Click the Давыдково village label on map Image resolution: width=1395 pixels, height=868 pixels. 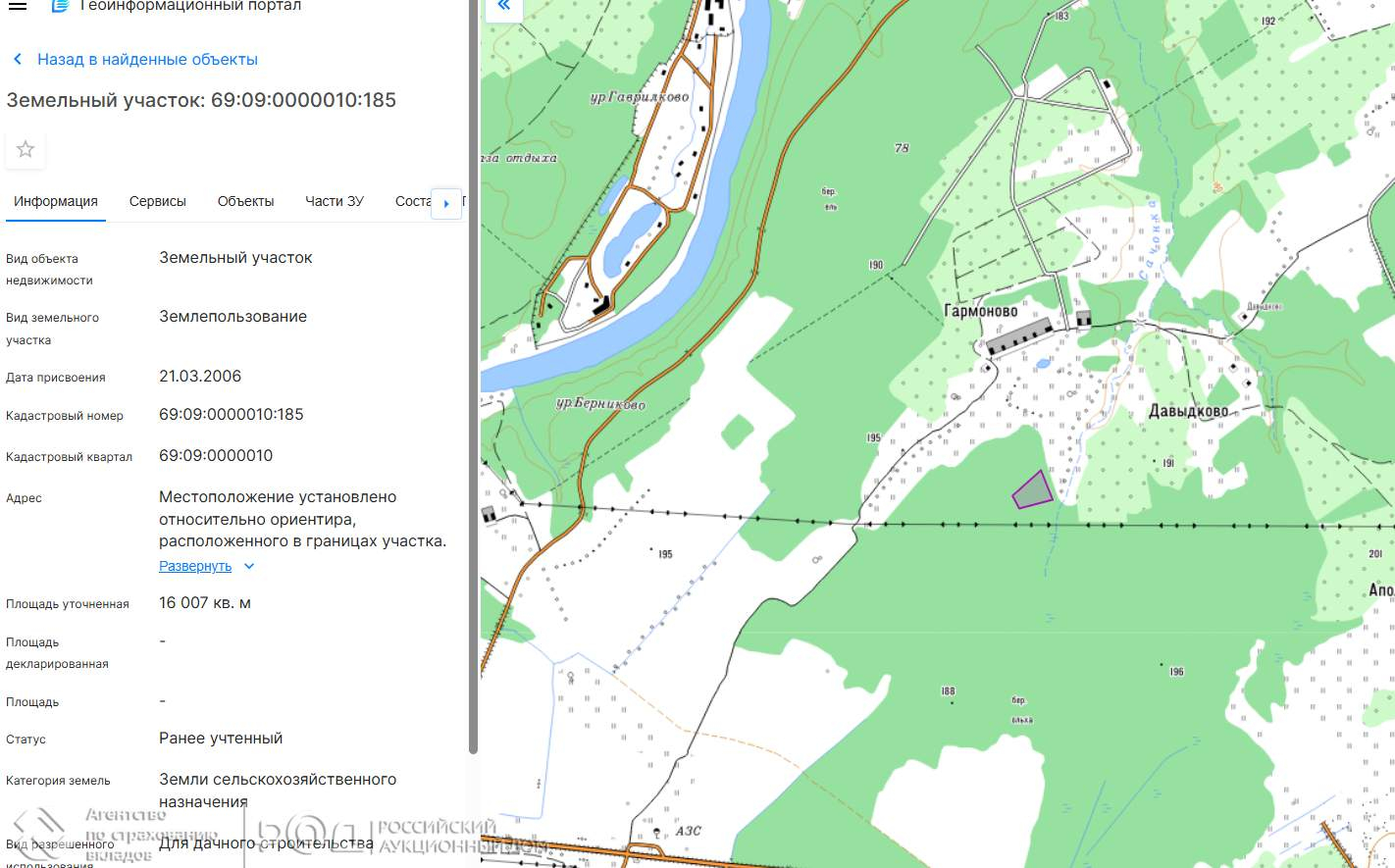[1188, 411]
